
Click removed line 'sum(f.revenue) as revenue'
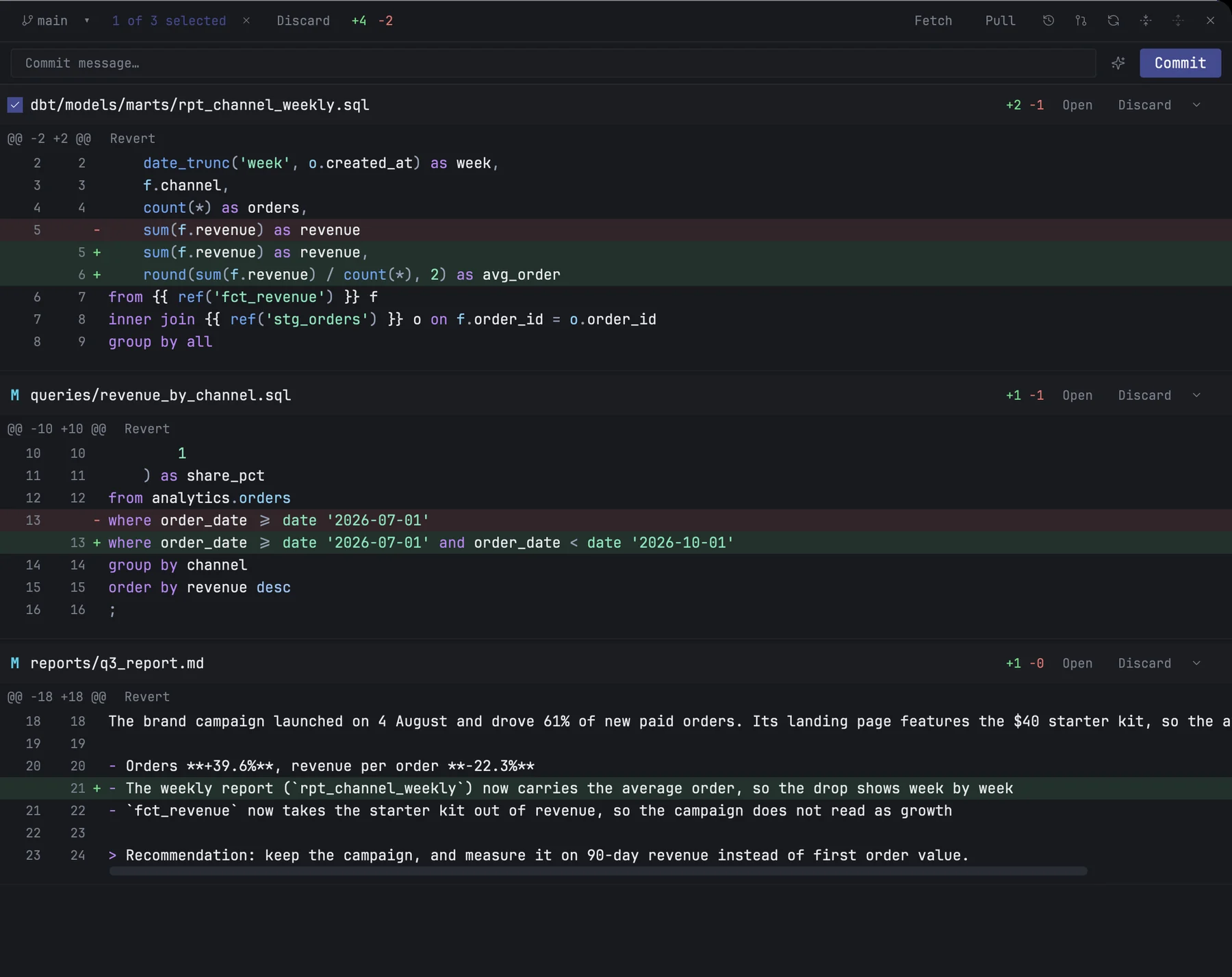tap(616, 230)
